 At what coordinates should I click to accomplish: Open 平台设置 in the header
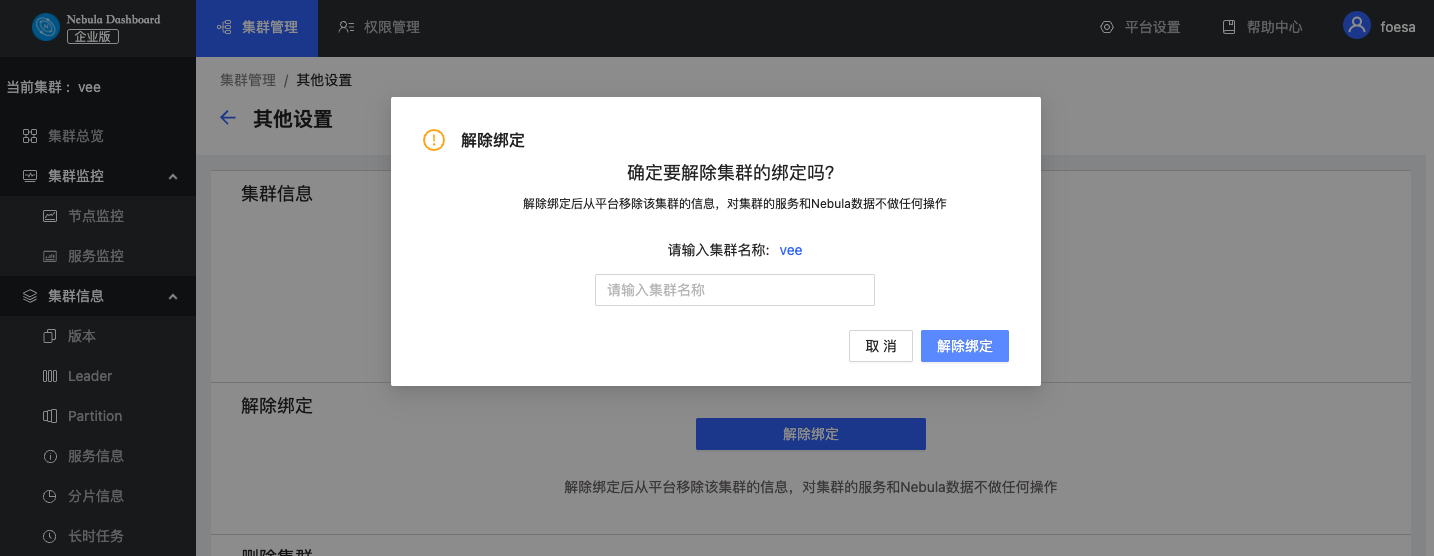coord(1140,28)
